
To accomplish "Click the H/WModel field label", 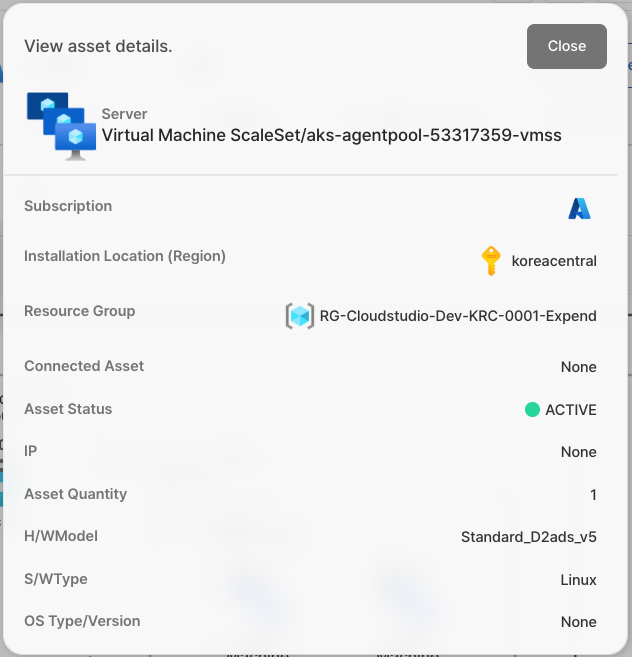I will (61, 536).
